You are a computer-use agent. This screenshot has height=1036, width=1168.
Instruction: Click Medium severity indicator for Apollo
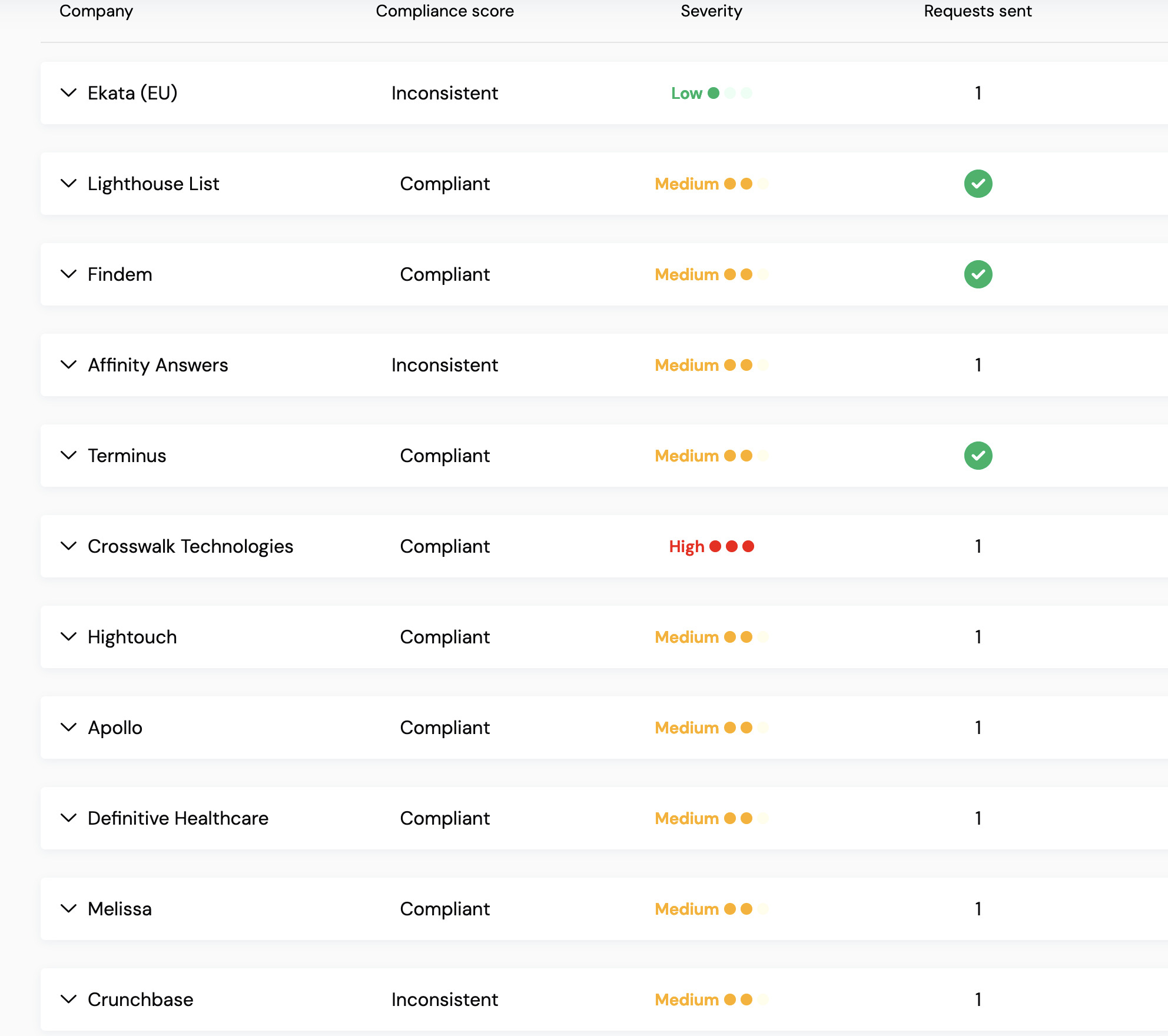pos(712,728)
